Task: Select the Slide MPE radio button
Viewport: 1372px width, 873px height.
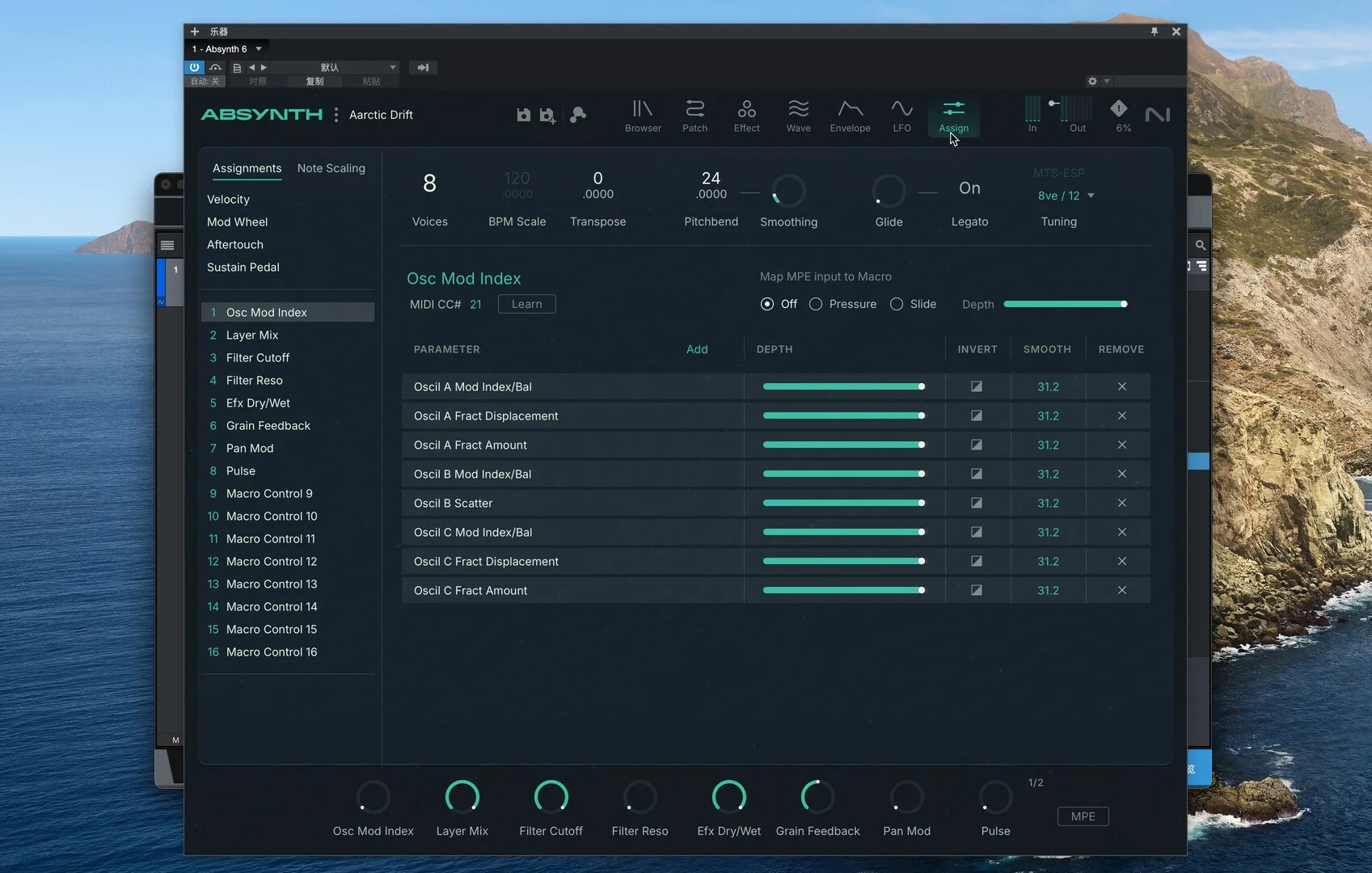Action: point(897,304)
